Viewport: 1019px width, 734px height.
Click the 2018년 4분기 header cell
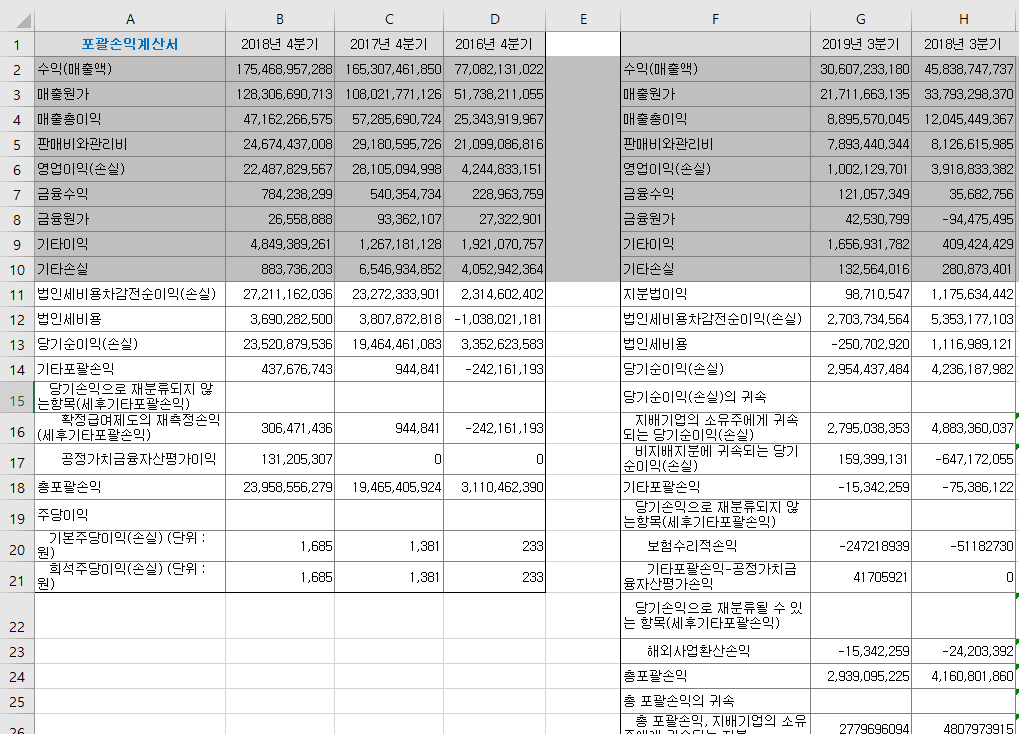point(280,44)
